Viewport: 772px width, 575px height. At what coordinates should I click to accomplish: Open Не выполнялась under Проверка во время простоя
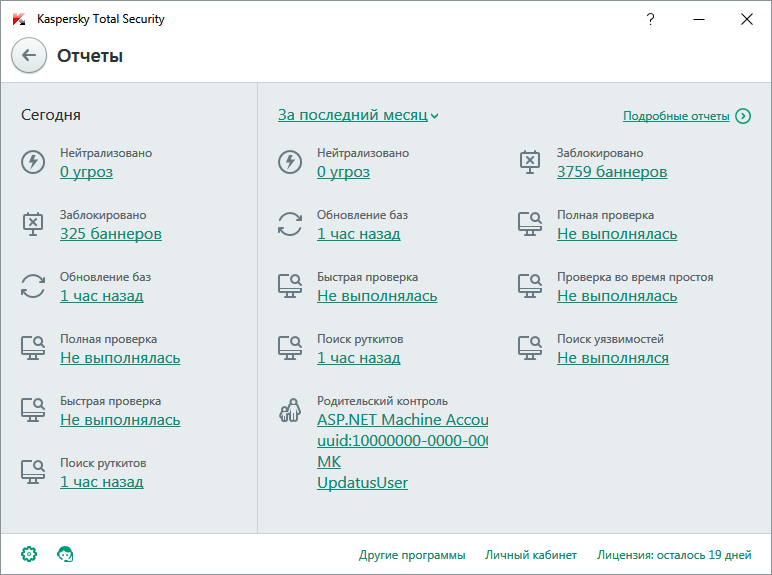(617, 296)
